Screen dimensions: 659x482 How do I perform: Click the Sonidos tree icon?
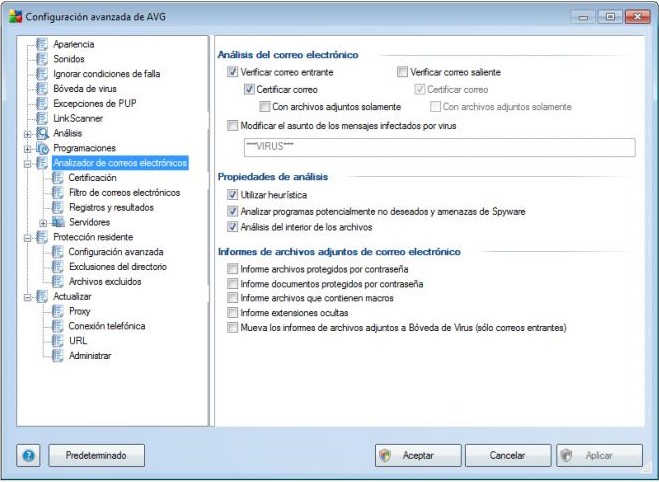pyautogui.click(x=42, y=59)
